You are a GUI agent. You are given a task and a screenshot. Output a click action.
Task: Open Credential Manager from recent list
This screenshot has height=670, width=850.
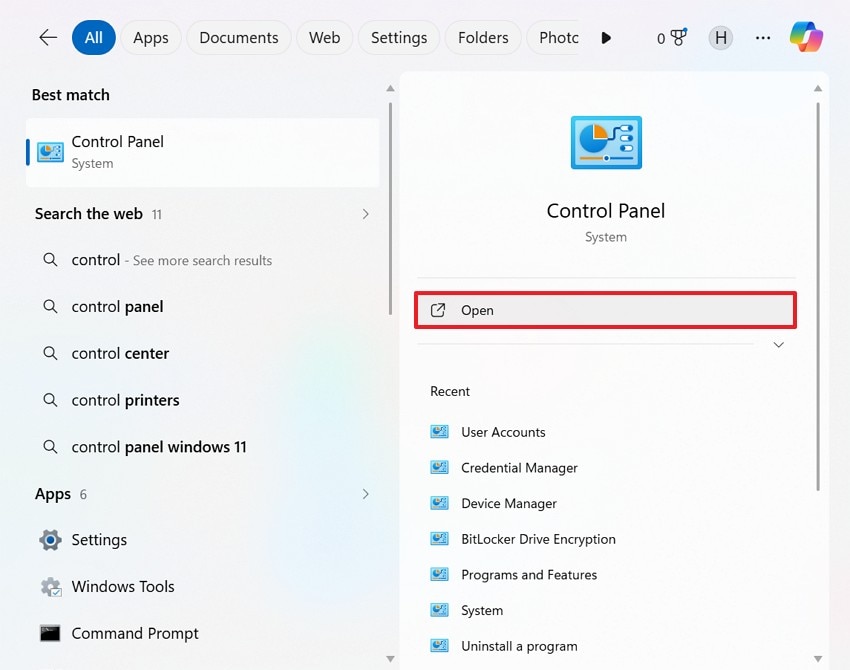519,468
